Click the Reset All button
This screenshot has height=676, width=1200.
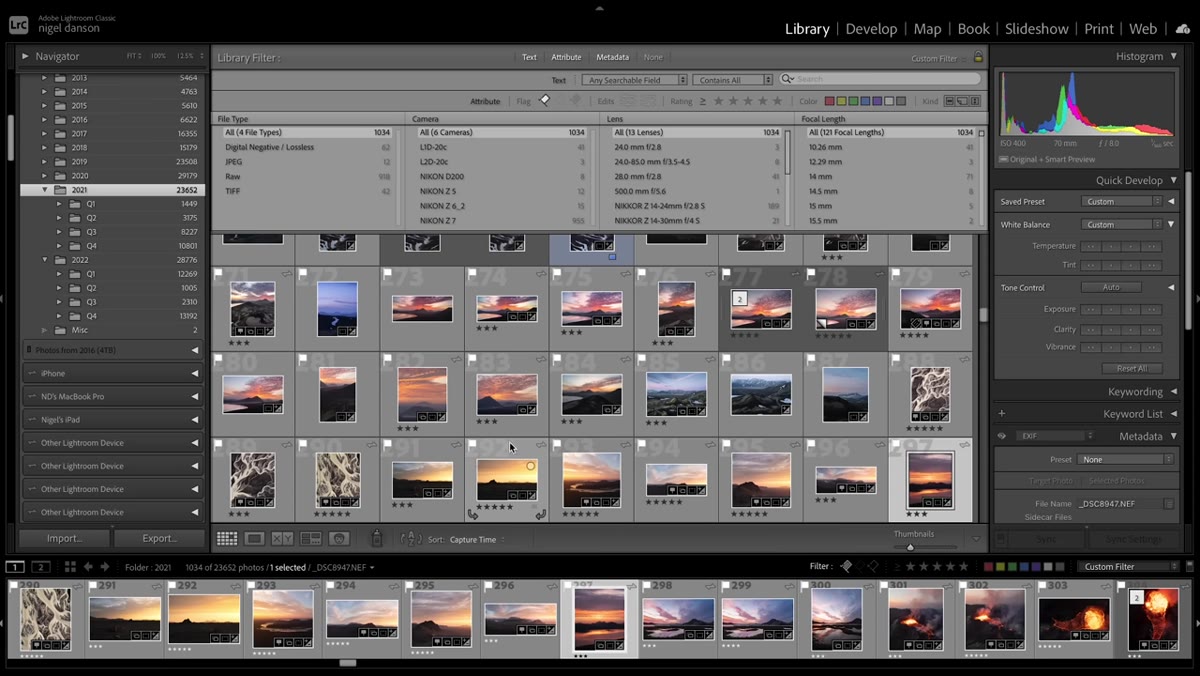pos(1131,369)
